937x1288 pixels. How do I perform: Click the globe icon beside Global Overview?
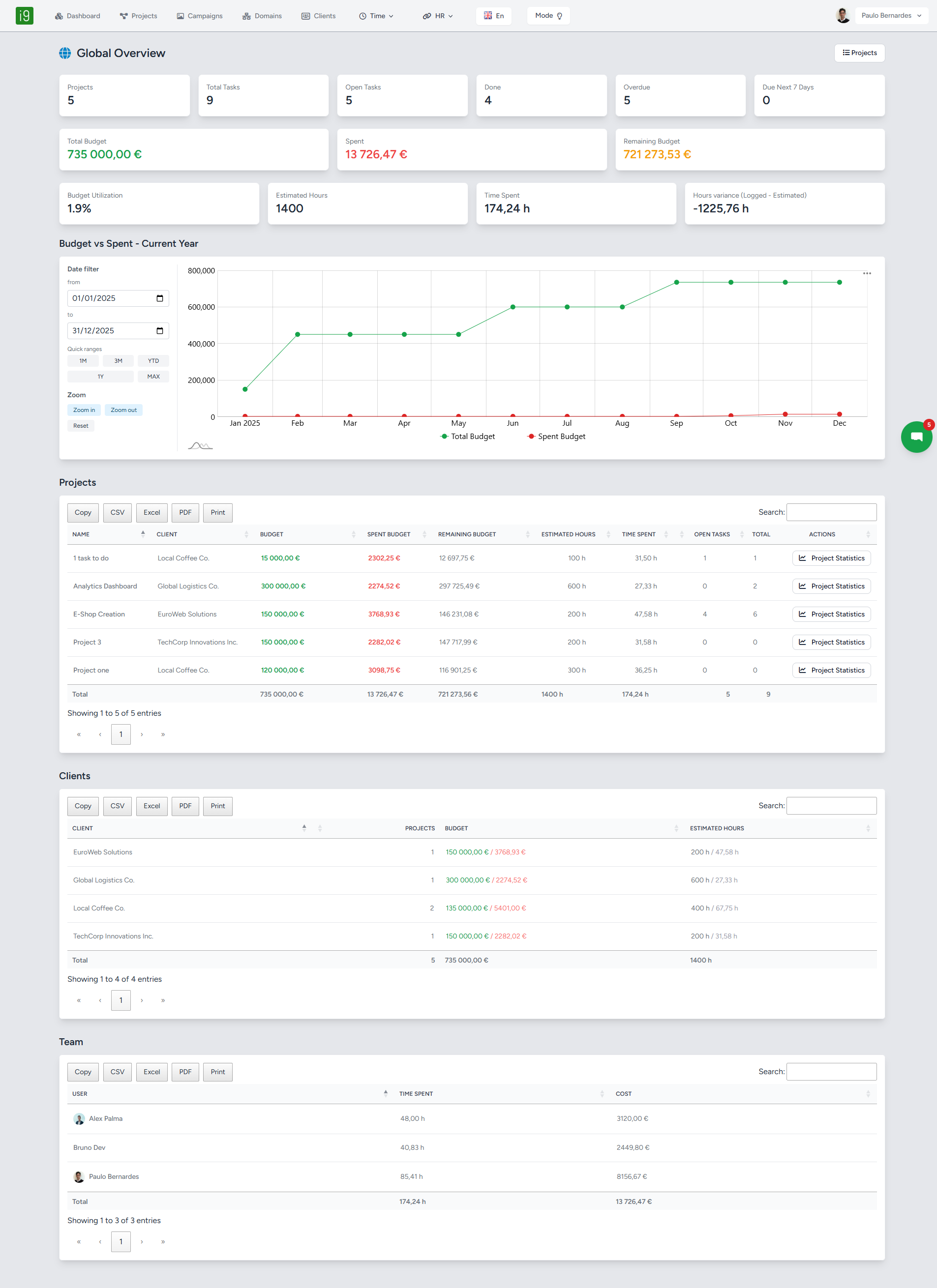(65, 53)
